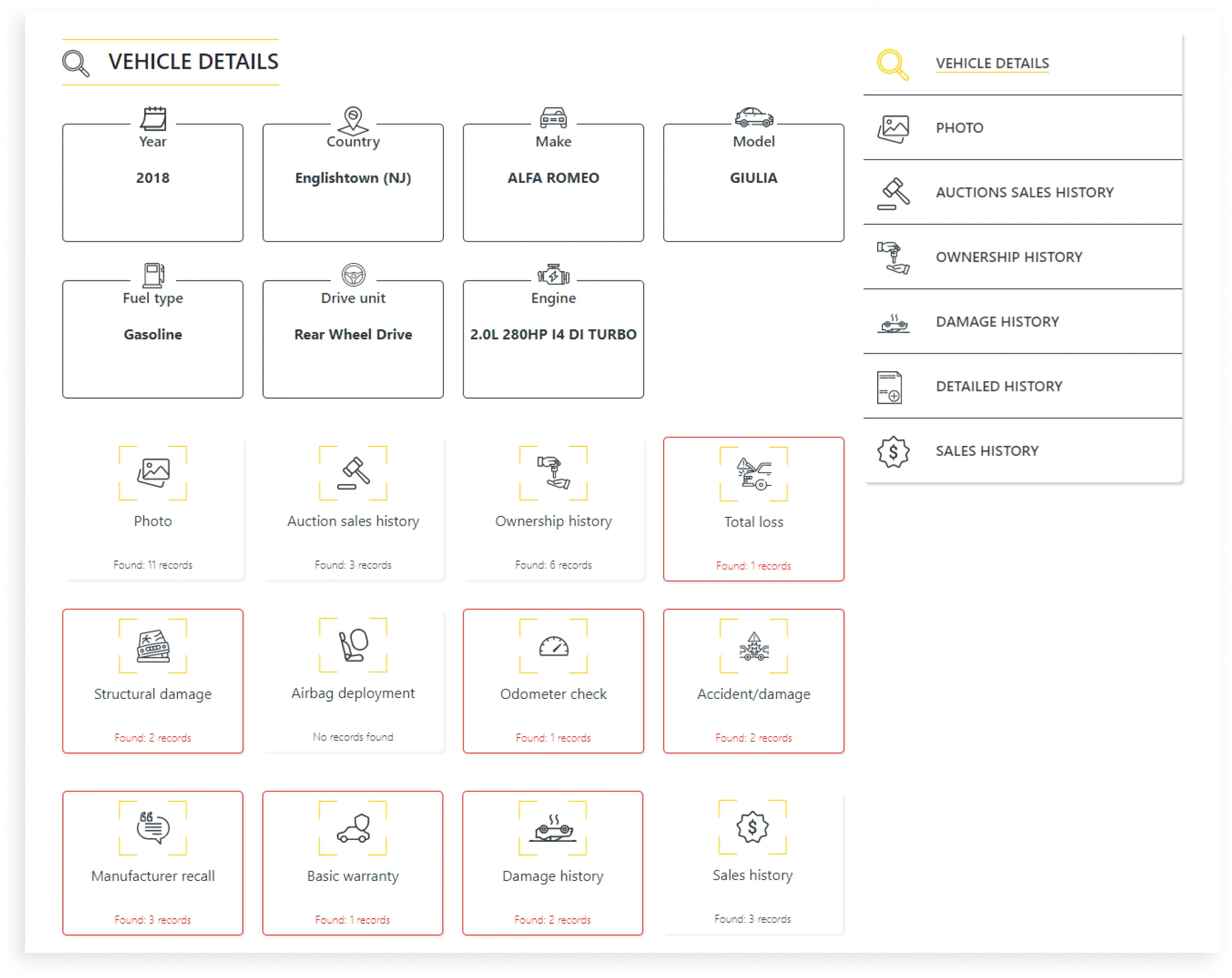Click the fuel pump icon above Fuel type
1232x978 pixels.
pos(153,276)
